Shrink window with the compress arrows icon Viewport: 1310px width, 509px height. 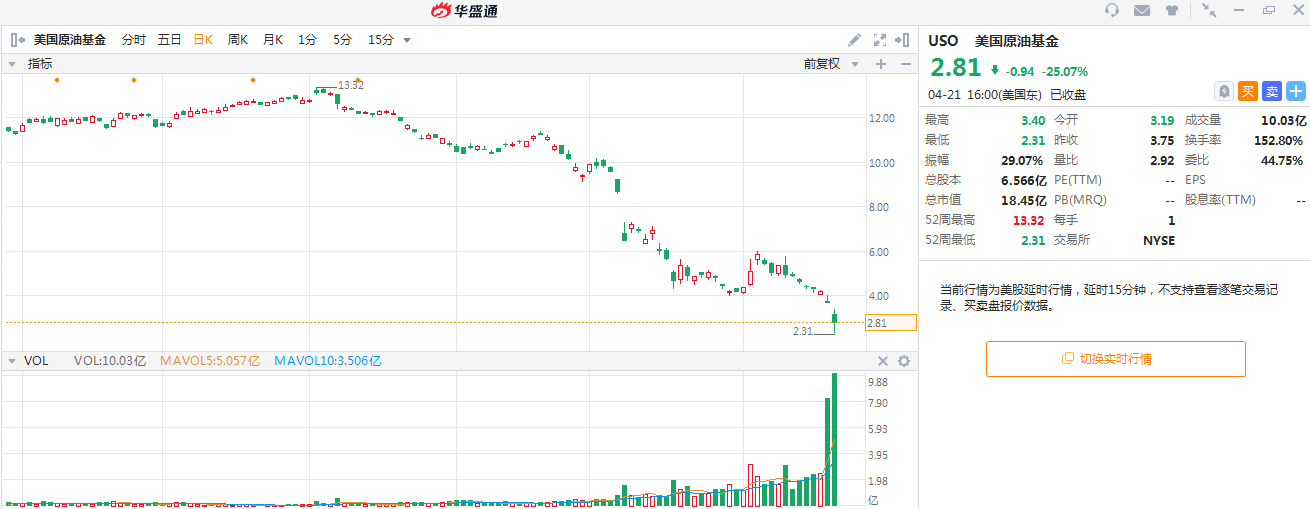pos(1210,10)
